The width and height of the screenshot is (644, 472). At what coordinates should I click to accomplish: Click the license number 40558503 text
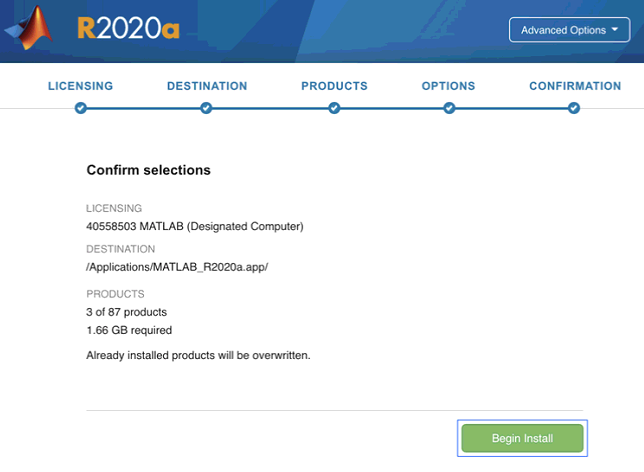[x=111, y=226]
